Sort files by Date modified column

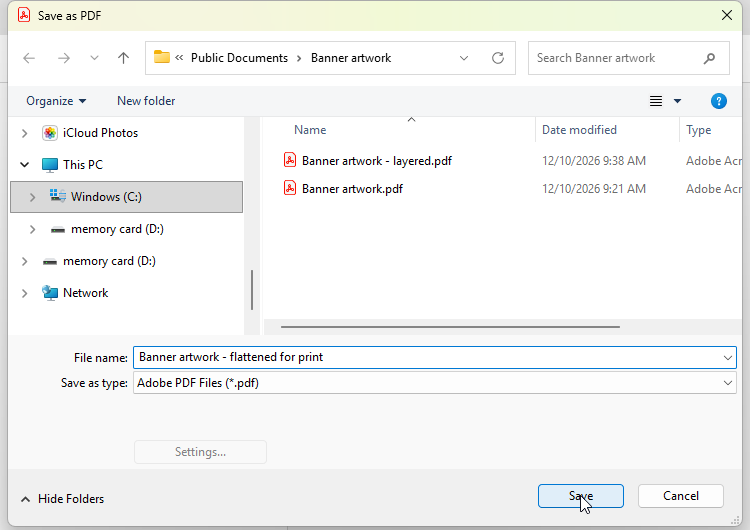coord(579,130)
